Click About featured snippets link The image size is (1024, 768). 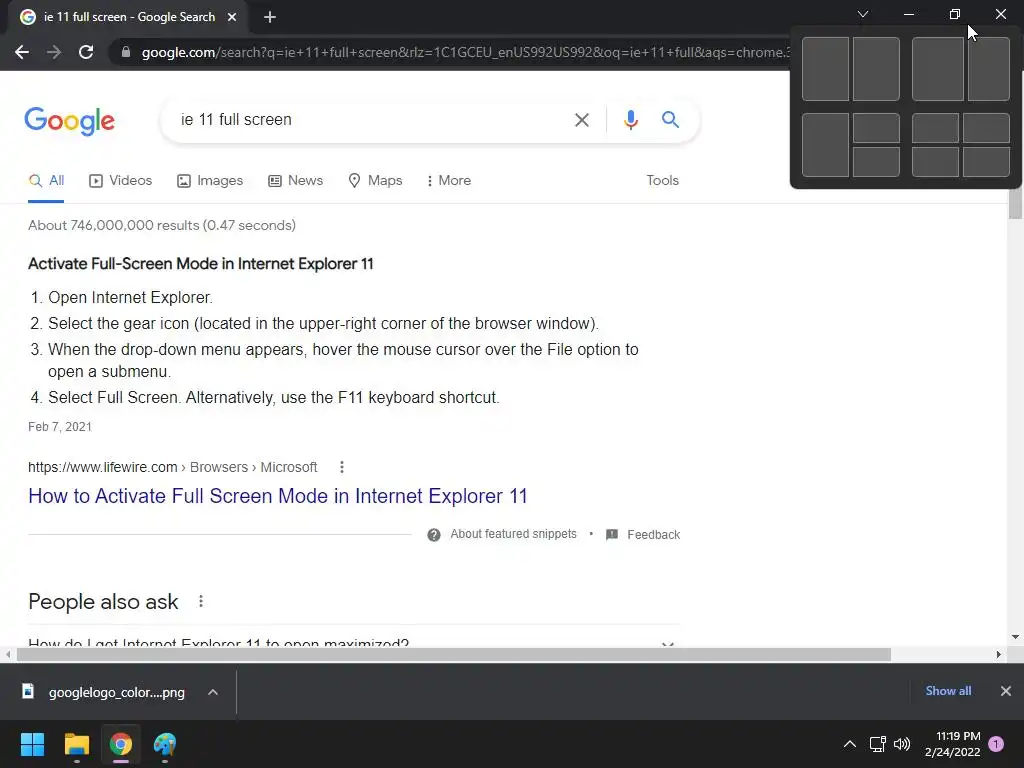tap(513, 534)
